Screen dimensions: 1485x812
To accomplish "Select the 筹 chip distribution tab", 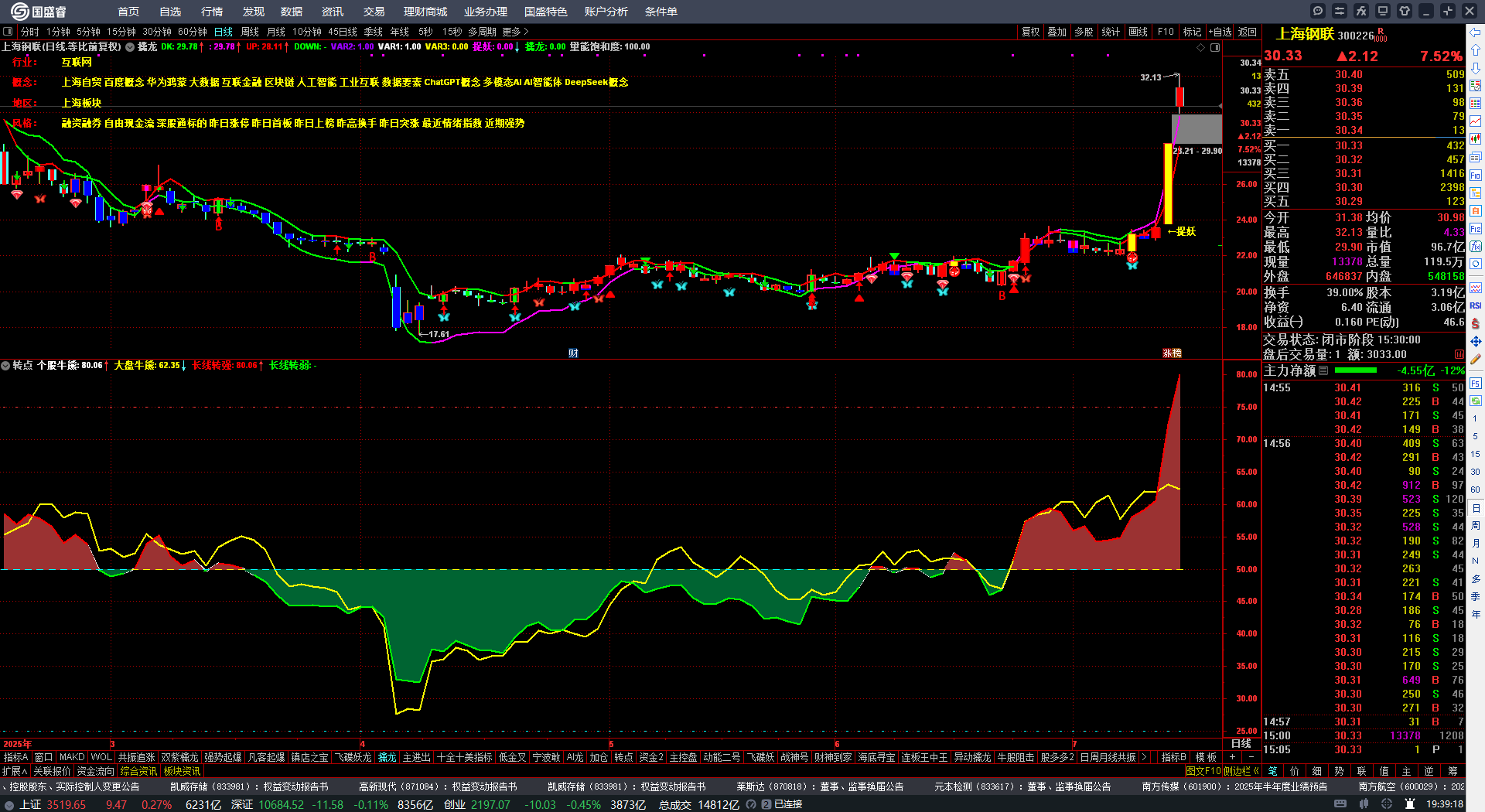I will [1453, 771].
